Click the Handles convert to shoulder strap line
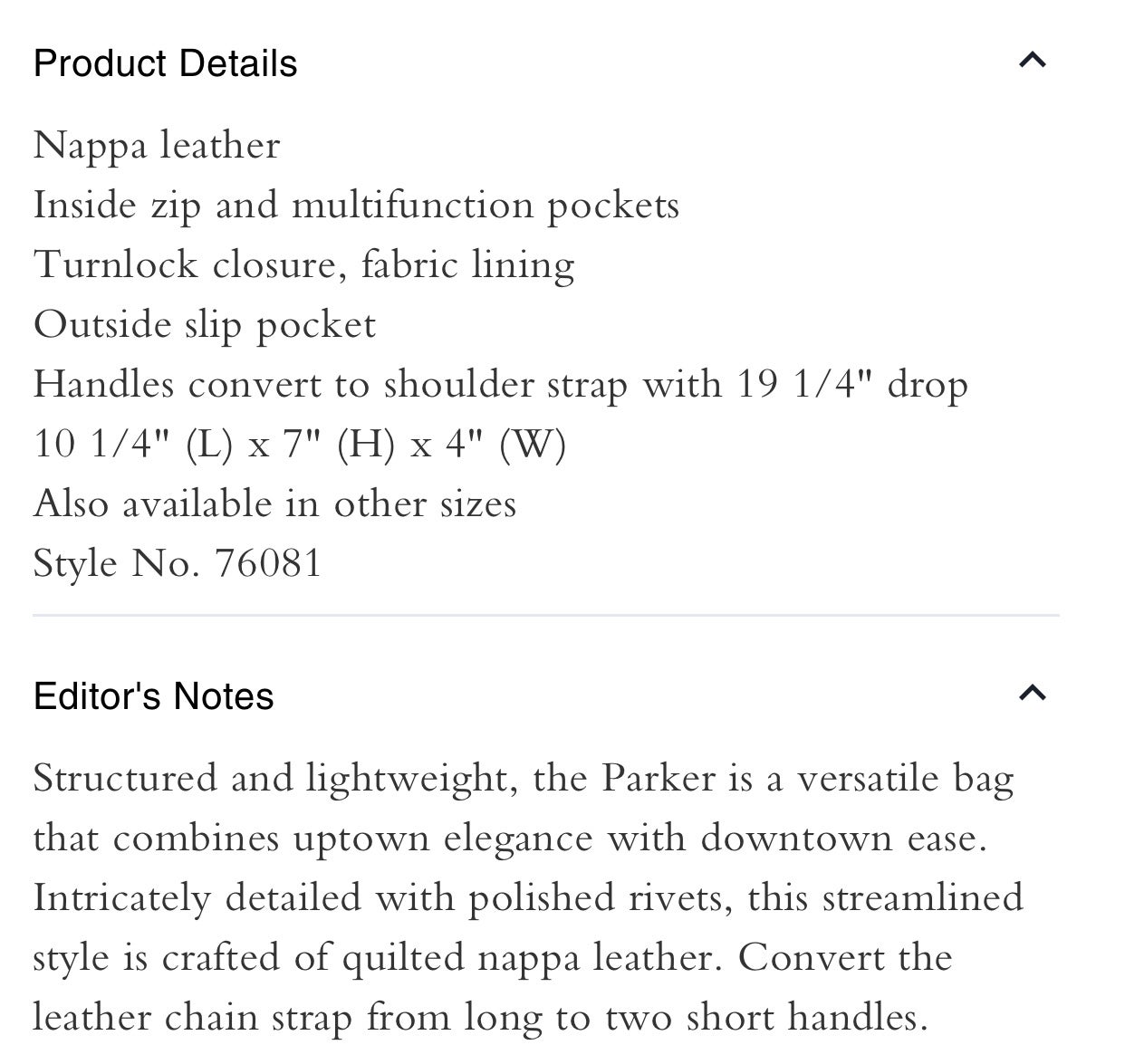This screenshot has width=1125, height=1064. pyautogui.click(x=501, y=385)
